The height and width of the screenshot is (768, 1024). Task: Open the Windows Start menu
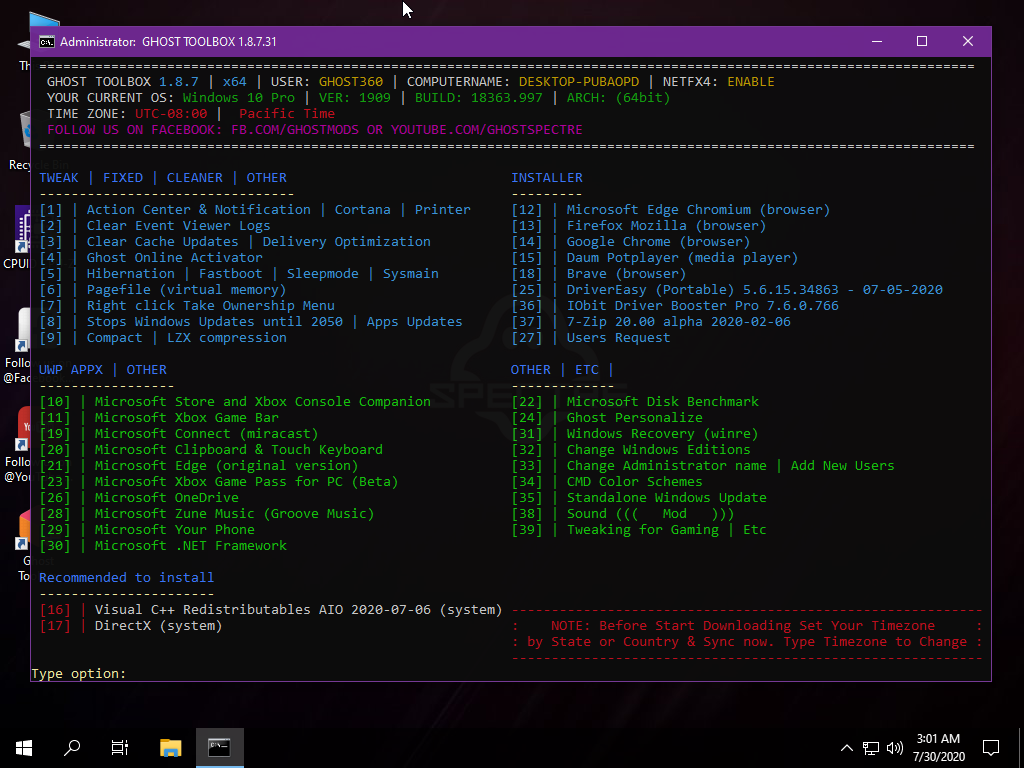tap(24, 747)
